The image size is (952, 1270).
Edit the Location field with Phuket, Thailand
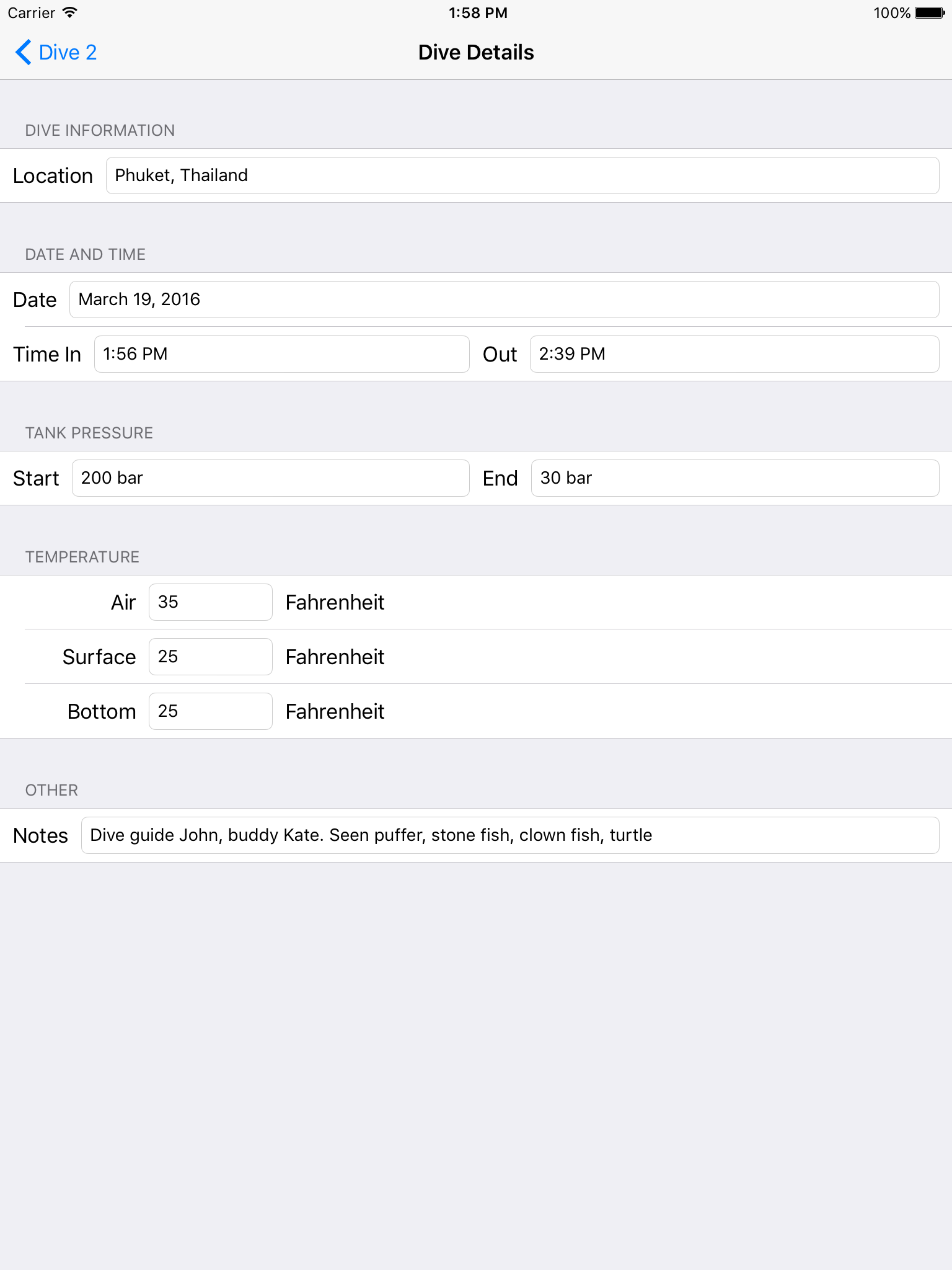pos(522,175)
